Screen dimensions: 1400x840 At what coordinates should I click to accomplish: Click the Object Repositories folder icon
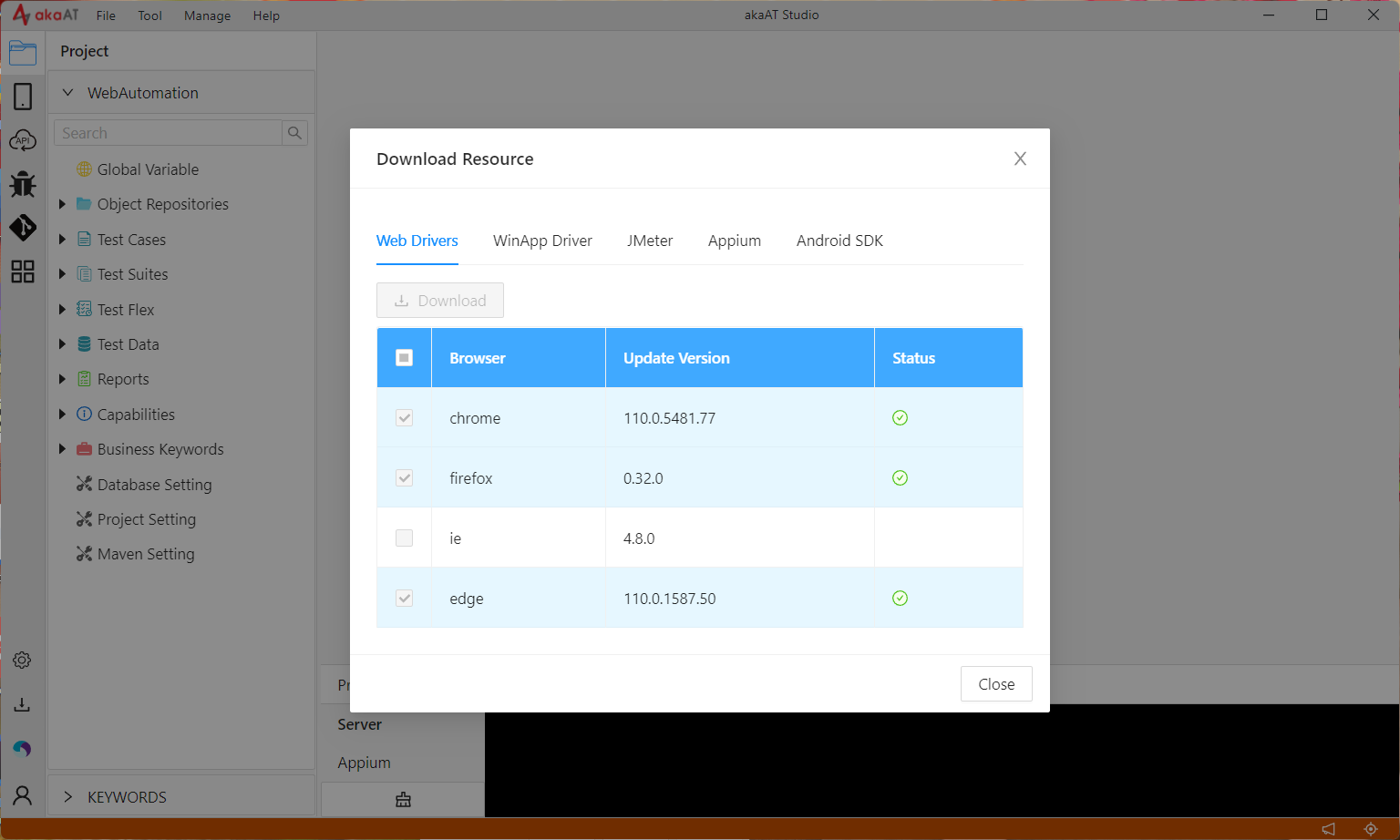coord(84,204)
